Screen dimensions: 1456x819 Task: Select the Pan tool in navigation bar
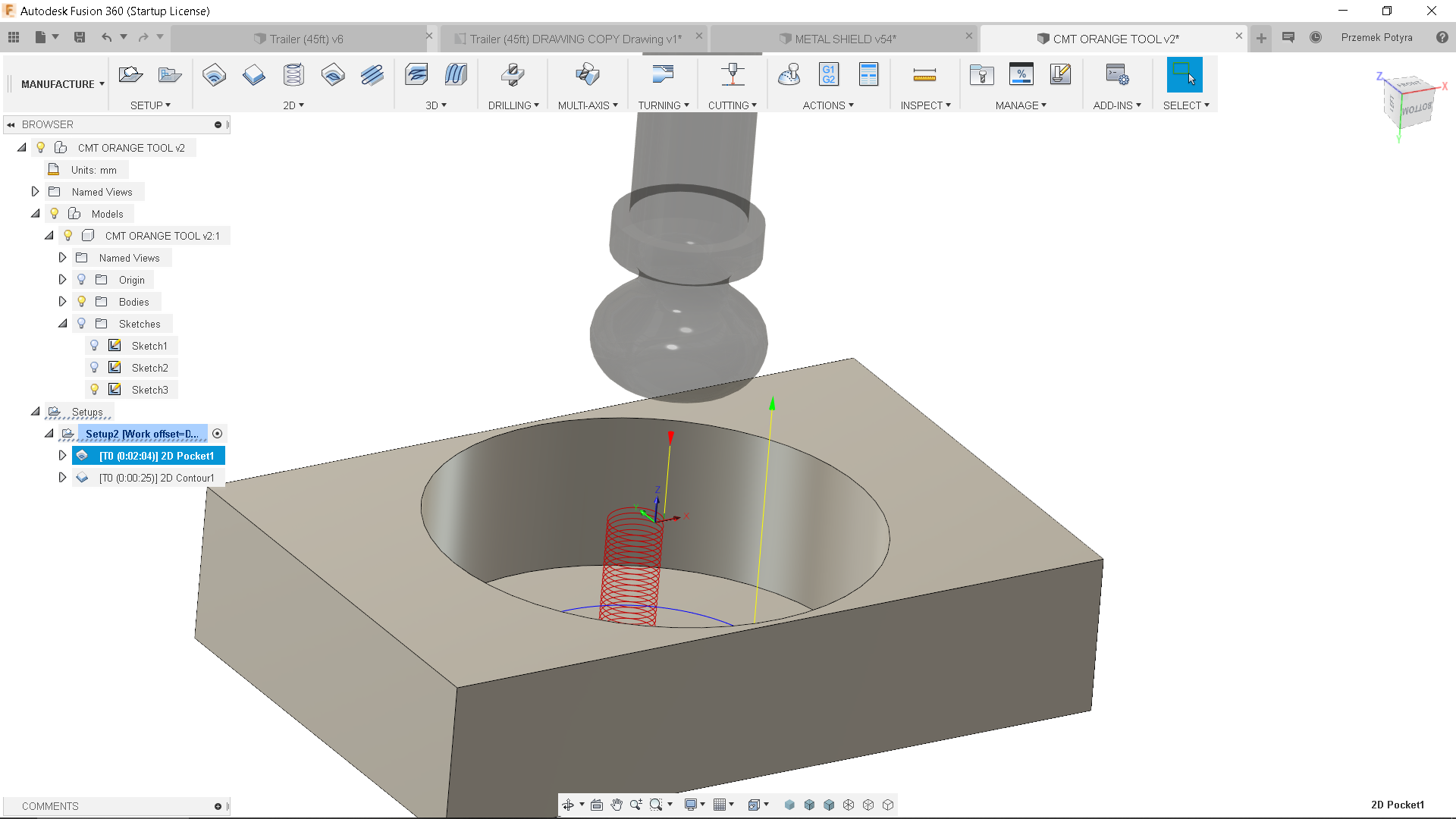[x=617, y=805]
